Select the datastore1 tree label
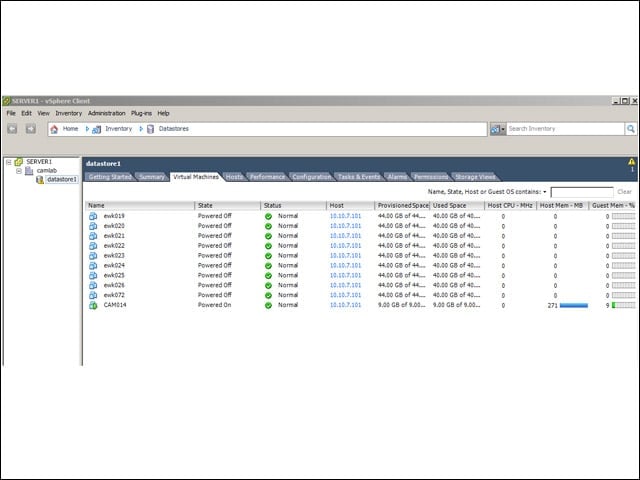This screenshot has height=480, width=640. 62,180
